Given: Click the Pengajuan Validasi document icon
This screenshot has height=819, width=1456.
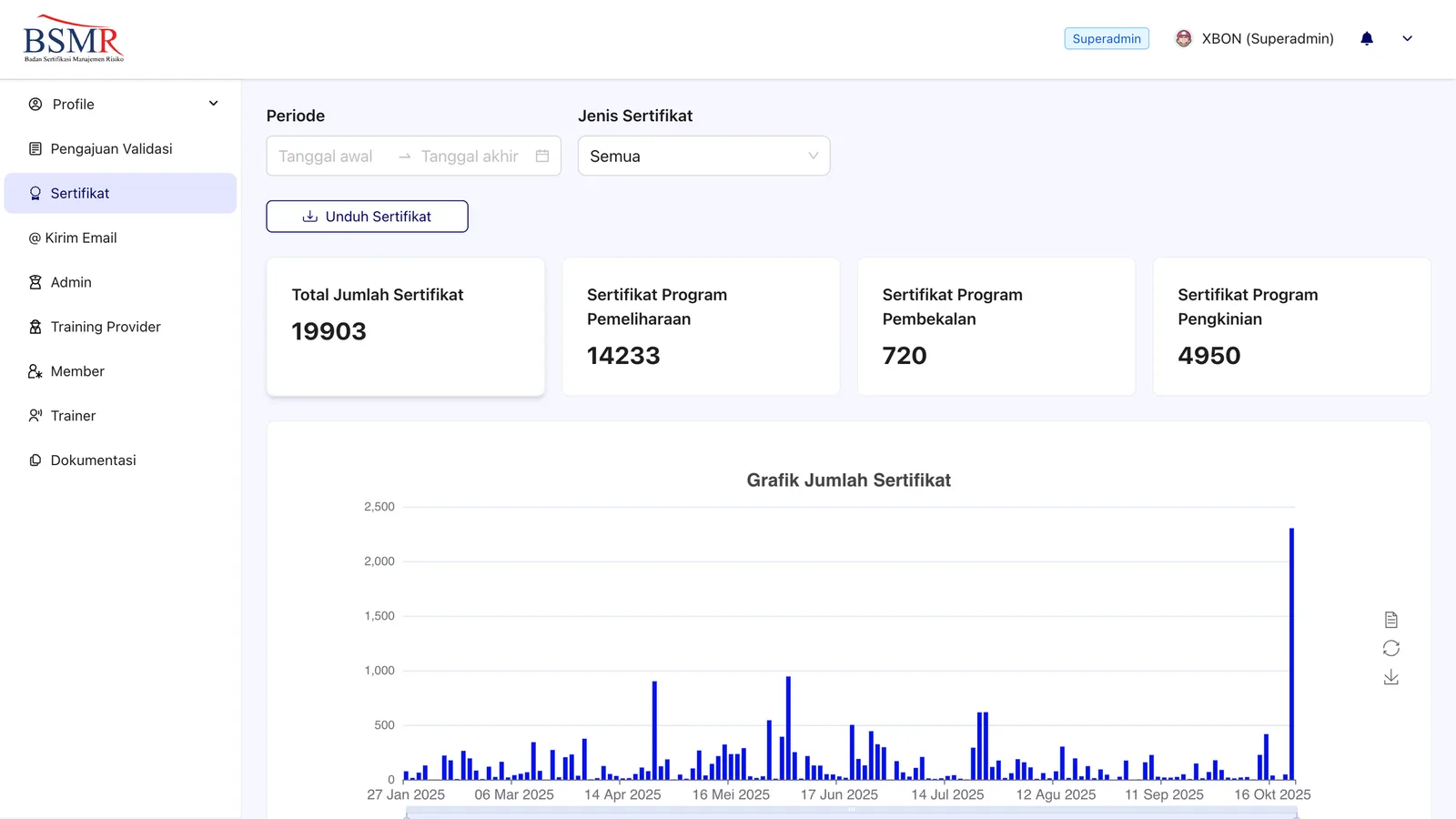Looking at the screenshot, I should tap(35, 148).
